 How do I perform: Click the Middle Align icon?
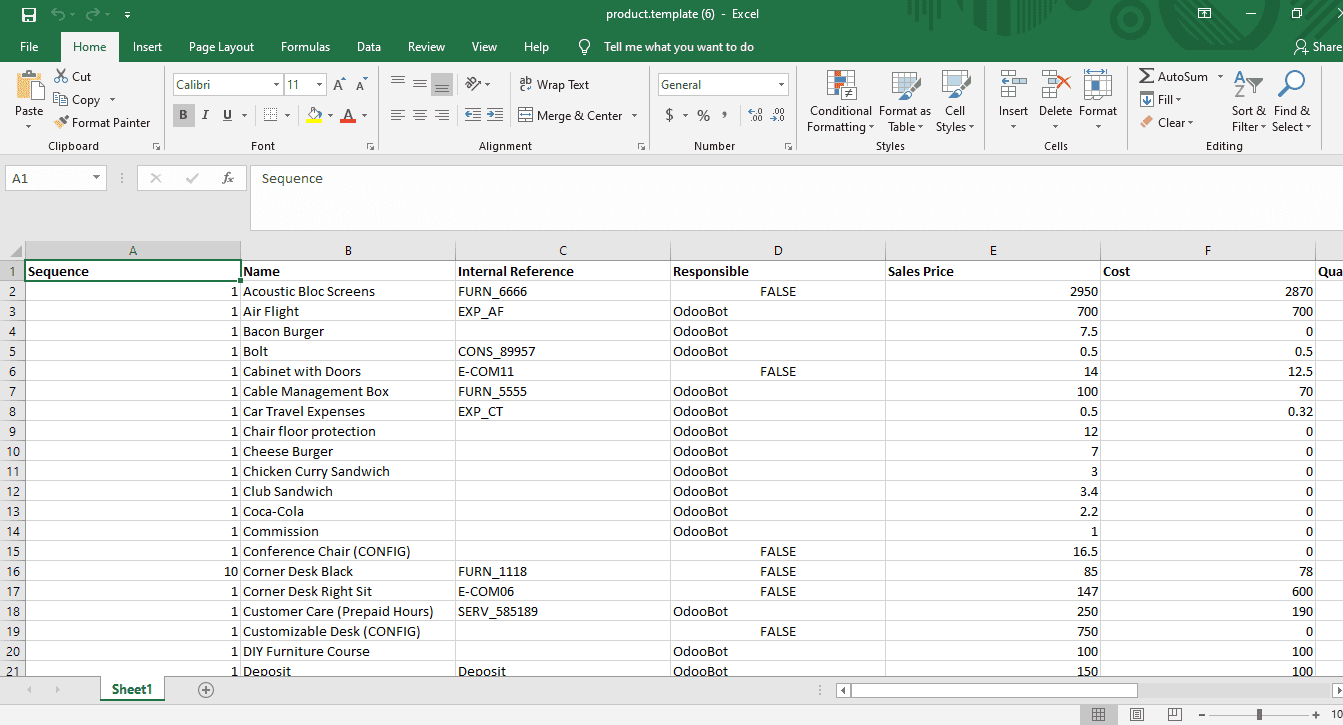420,84
